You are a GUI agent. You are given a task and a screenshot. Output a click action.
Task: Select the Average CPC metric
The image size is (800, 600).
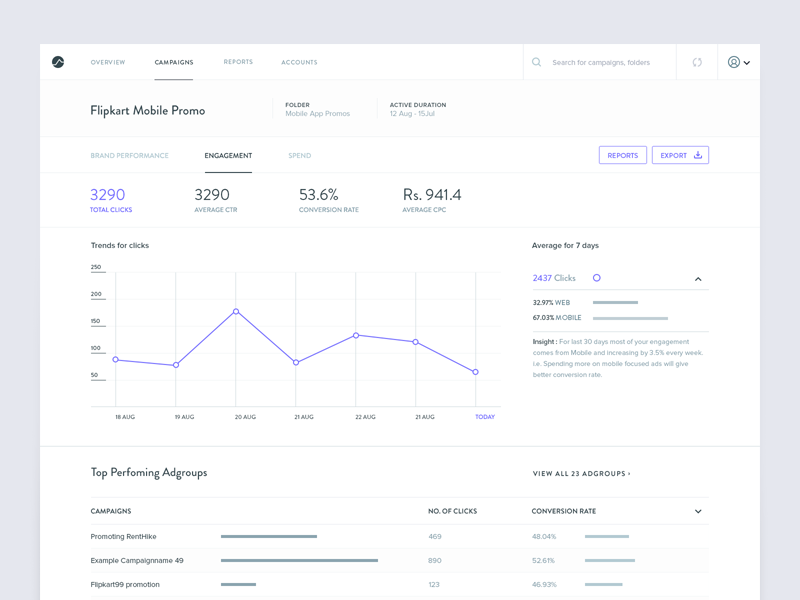pyautogui.click(x=432, y=200)
